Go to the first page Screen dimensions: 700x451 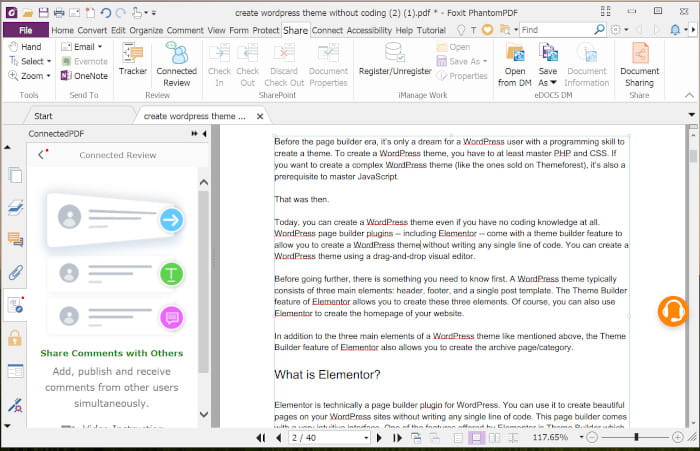pos(261,438)
